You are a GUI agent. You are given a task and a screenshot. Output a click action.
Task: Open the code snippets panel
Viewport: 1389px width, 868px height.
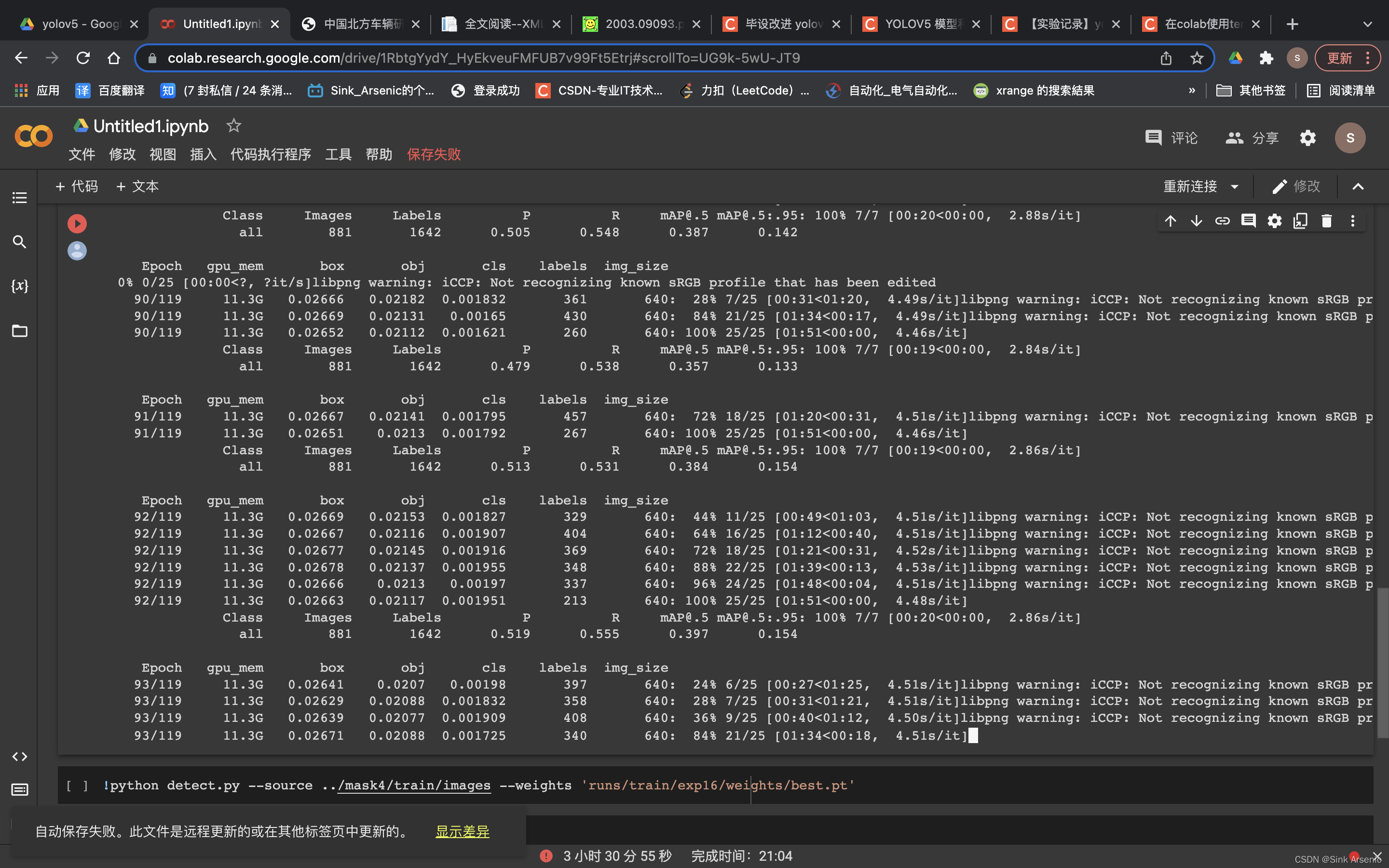pyautogui.click(x=19, y=757)
